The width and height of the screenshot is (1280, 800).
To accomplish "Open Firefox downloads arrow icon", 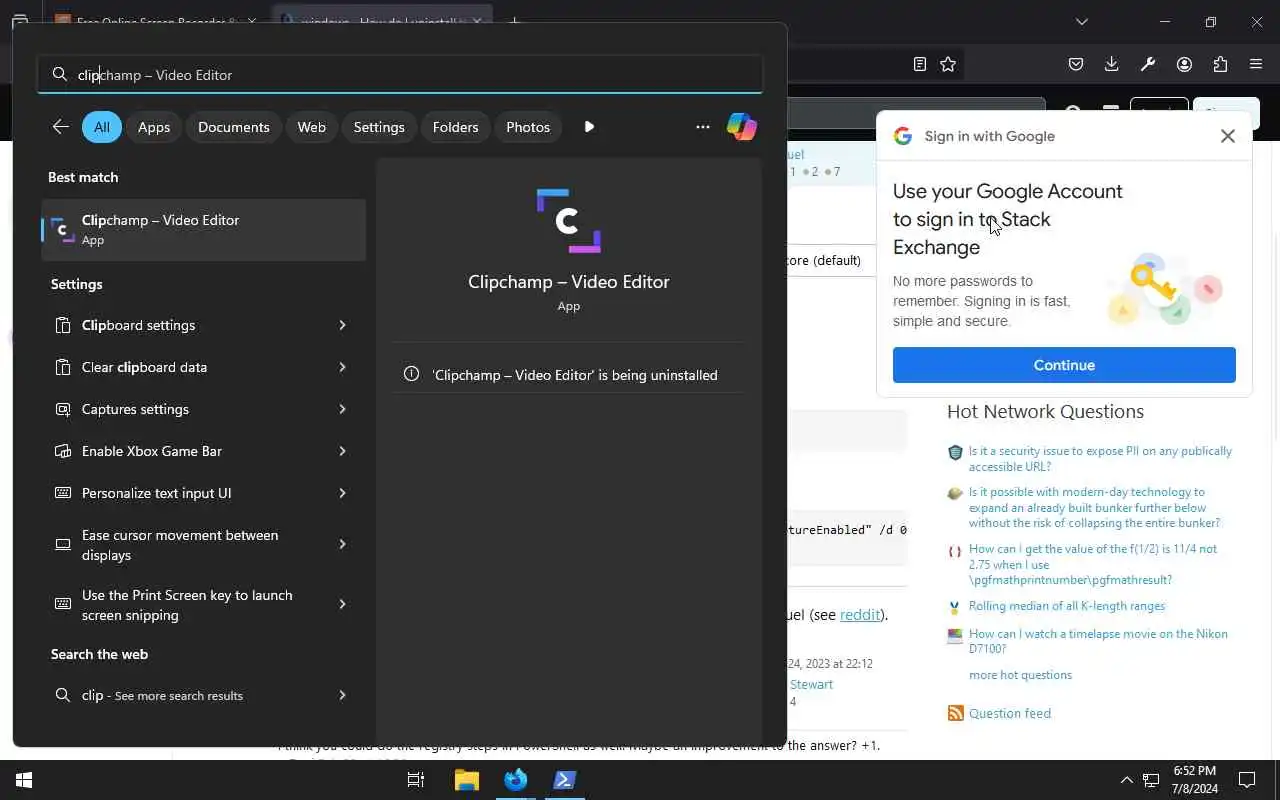I will click(1112, 64).
